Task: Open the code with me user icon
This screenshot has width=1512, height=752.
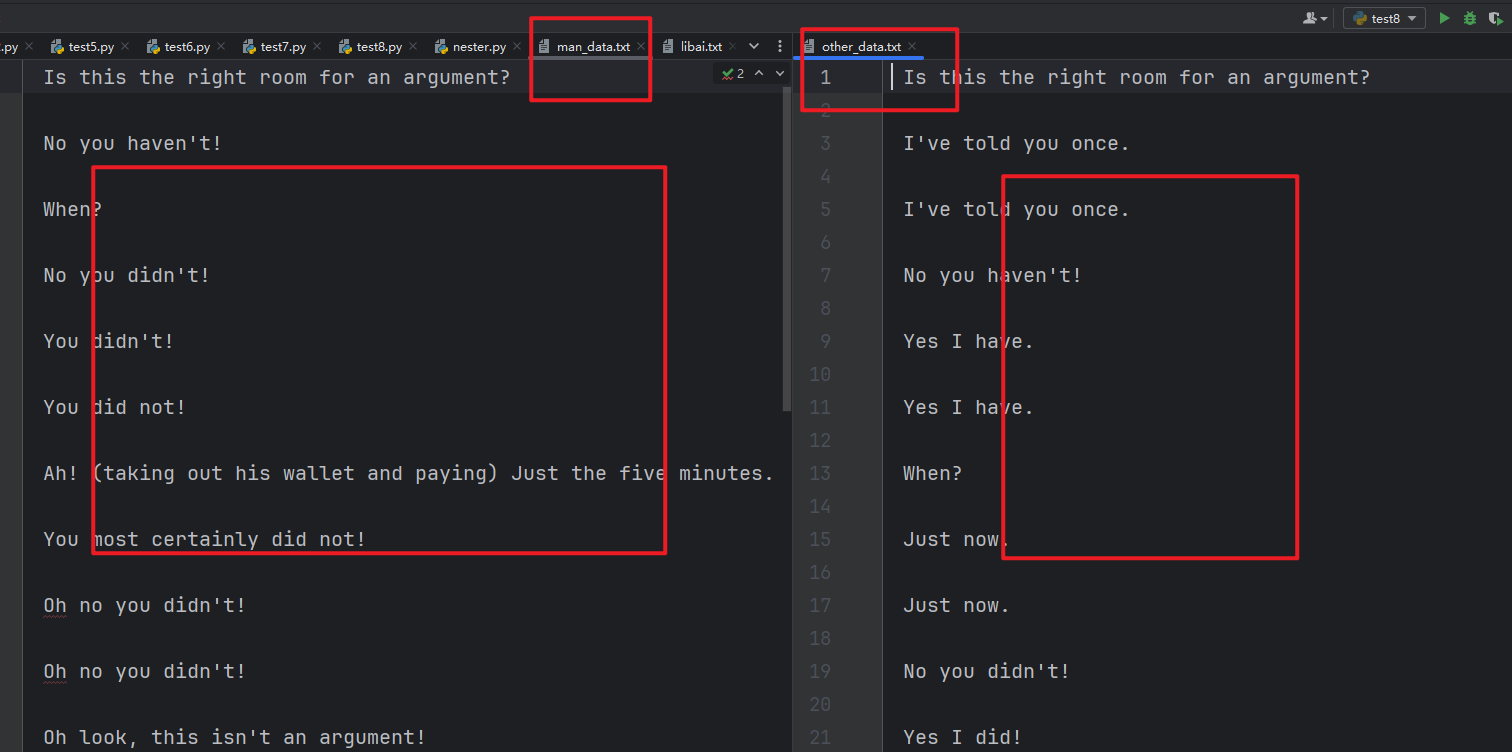Action: (1315, 18)
